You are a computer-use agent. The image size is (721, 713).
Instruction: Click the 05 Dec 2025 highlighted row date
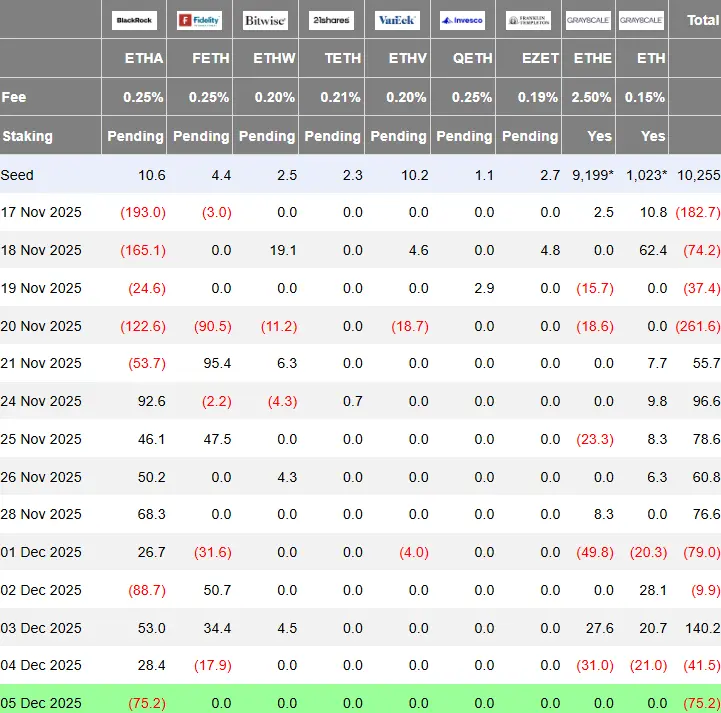[41, 703]
